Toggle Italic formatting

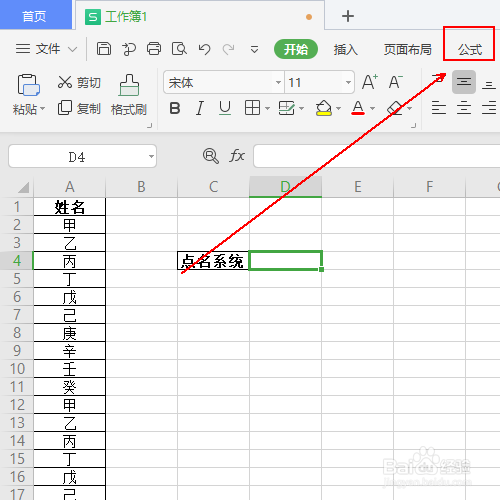coord(200,108)
